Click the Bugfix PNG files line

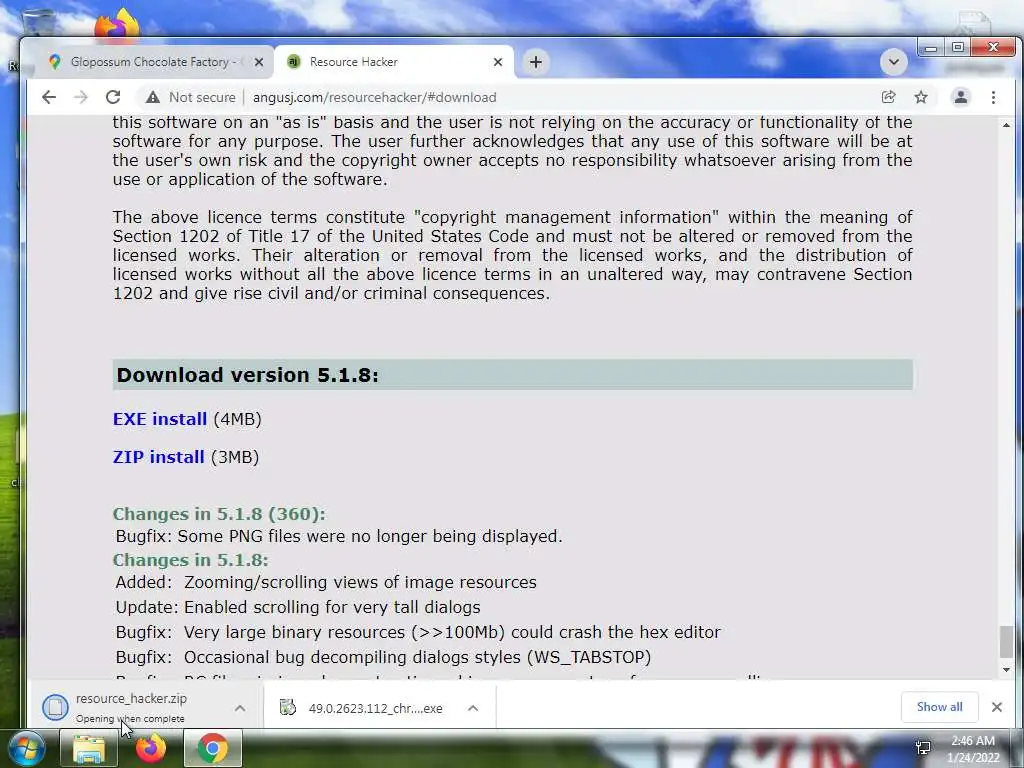pyautogui.click(x=339, y=536)
